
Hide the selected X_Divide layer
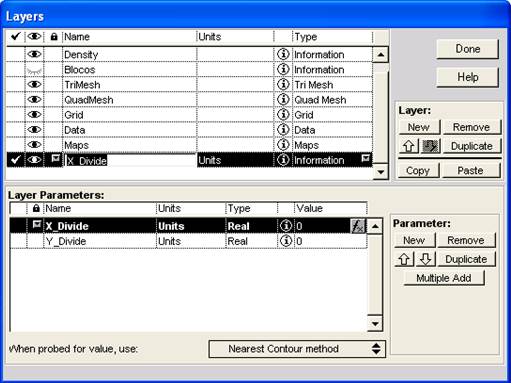pos(34,160)
